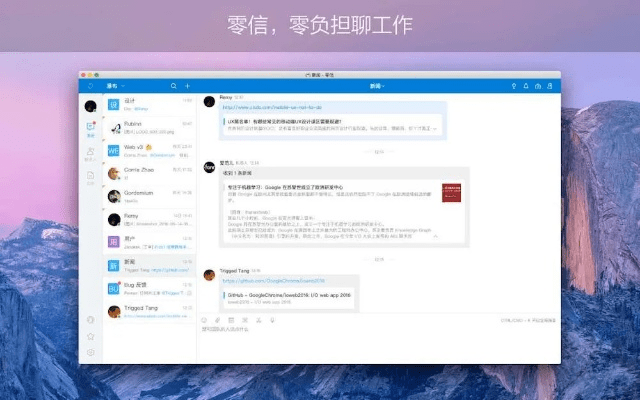Click the bell notification icon in chat header
This screenshot has height=400, width=640.
526,86
